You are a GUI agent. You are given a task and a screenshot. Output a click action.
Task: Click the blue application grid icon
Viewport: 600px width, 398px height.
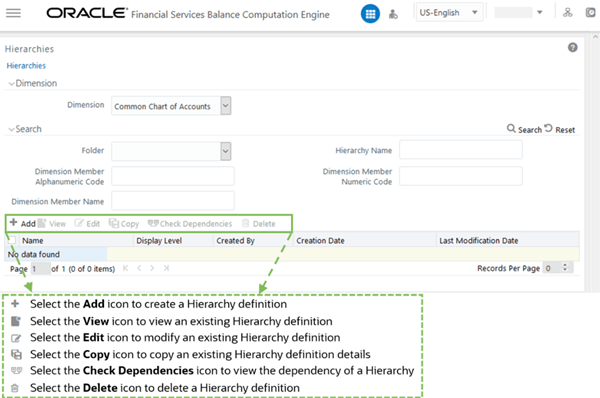coord(370,14)
